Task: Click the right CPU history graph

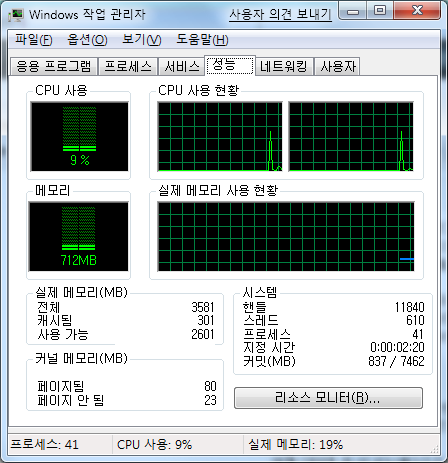Action: click(x=351, y=137)
